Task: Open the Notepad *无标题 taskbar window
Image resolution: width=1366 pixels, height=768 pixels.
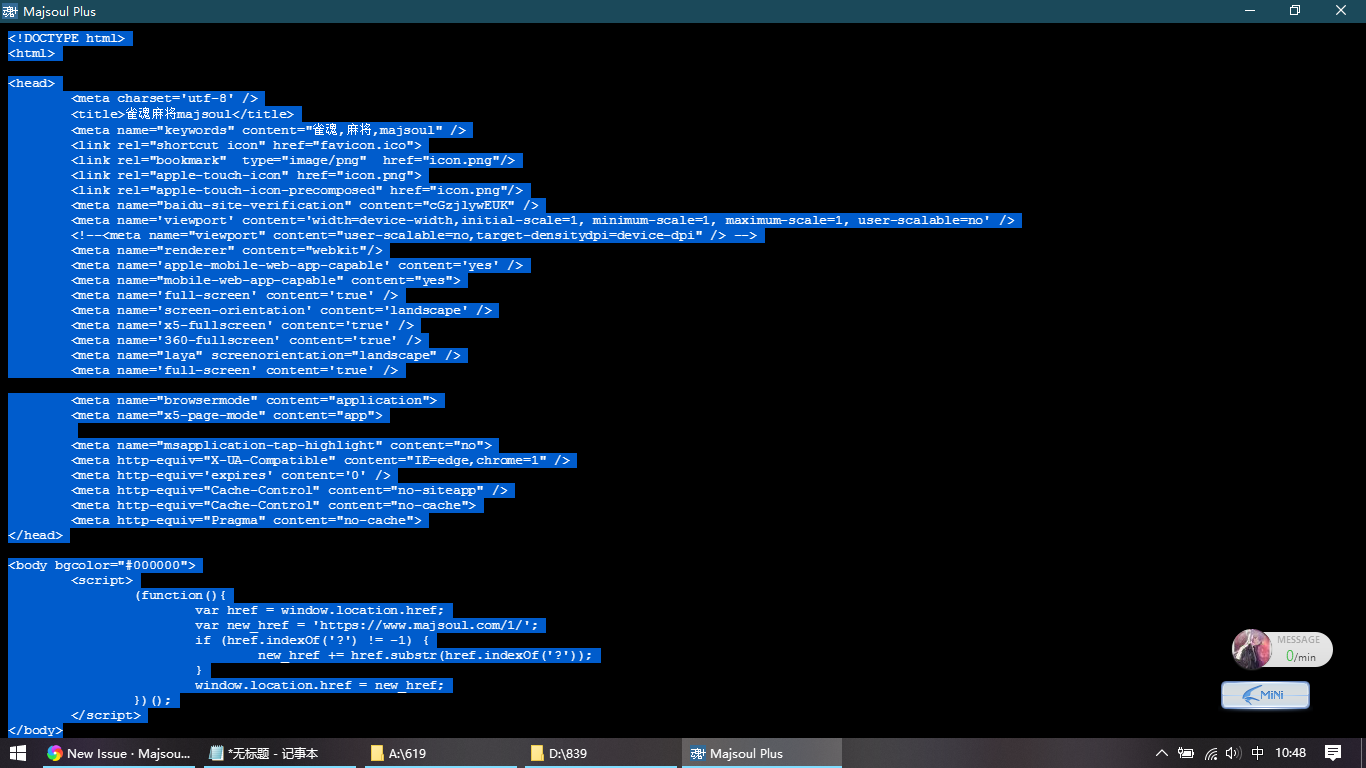Action: pos(279,753)
